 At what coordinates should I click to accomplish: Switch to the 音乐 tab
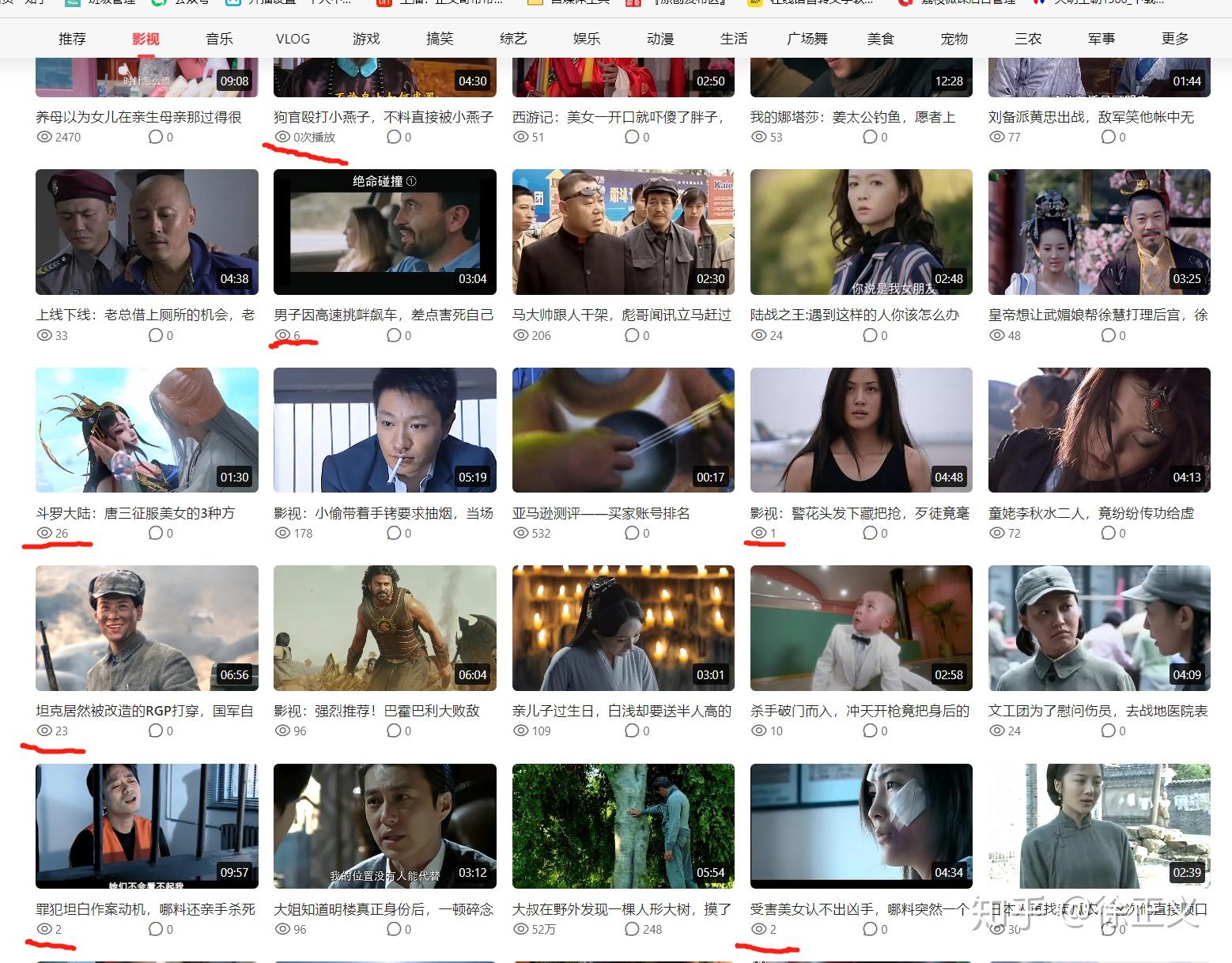(219, 39)
